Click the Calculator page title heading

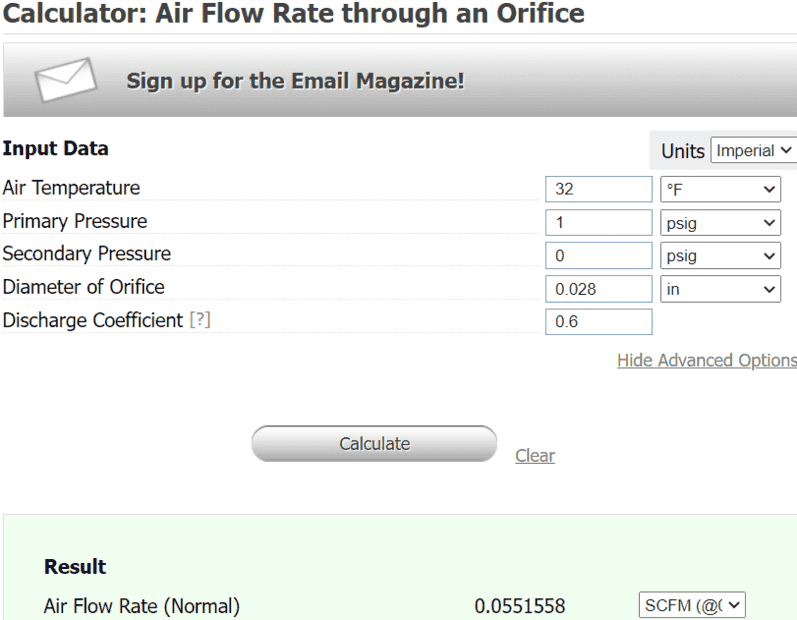tap(294, 14)
